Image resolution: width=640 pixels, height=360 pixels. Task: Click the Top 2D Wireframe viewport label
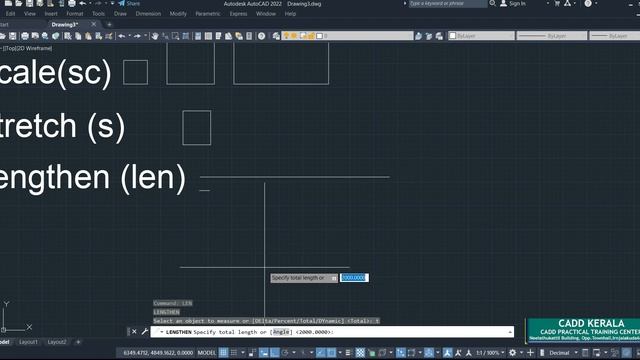pyautogui.click(x=27, y=48)
